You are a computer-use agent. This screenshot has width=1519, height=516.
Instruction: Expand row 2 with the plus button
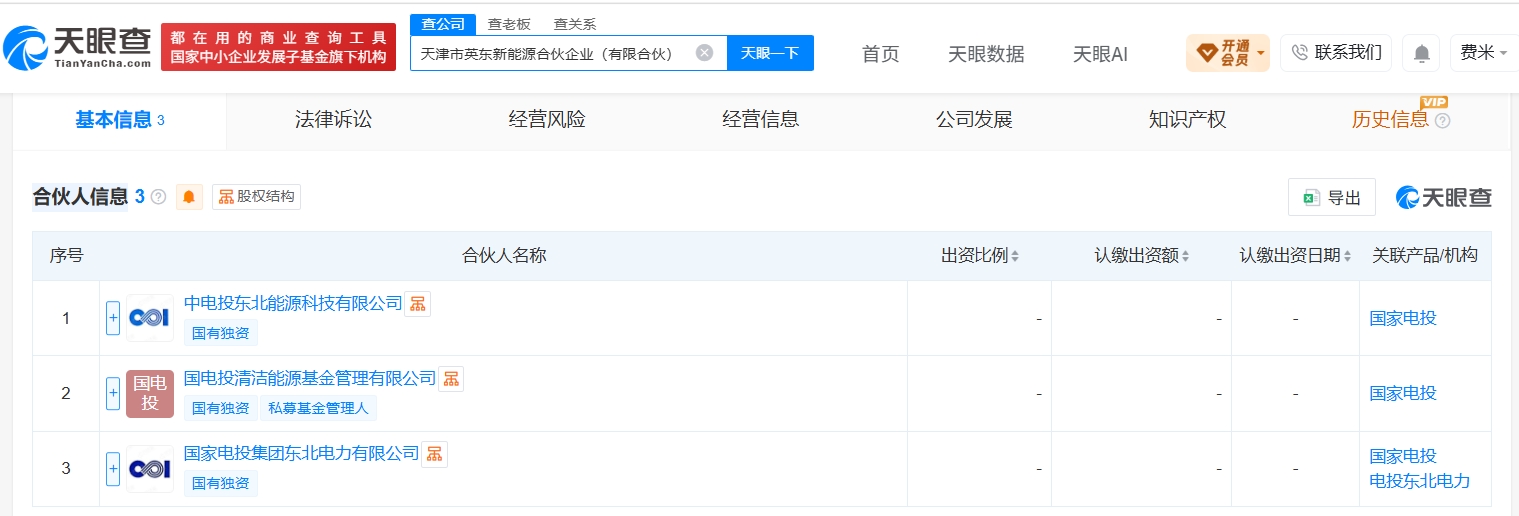(x=113, y=393)
